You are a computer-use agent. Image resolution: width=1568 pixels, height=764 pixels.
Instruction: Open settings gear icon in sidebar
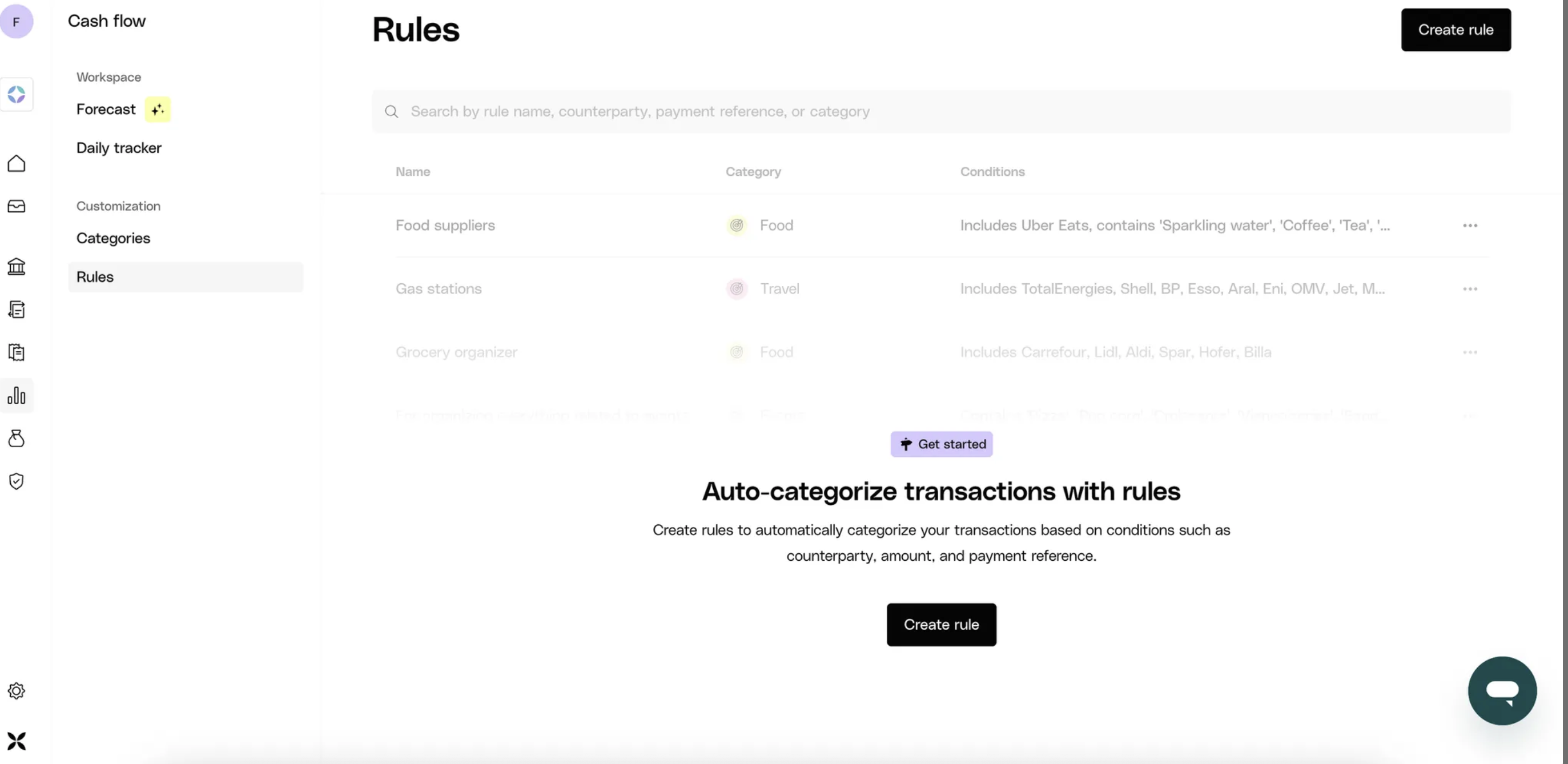coord(17,690)
